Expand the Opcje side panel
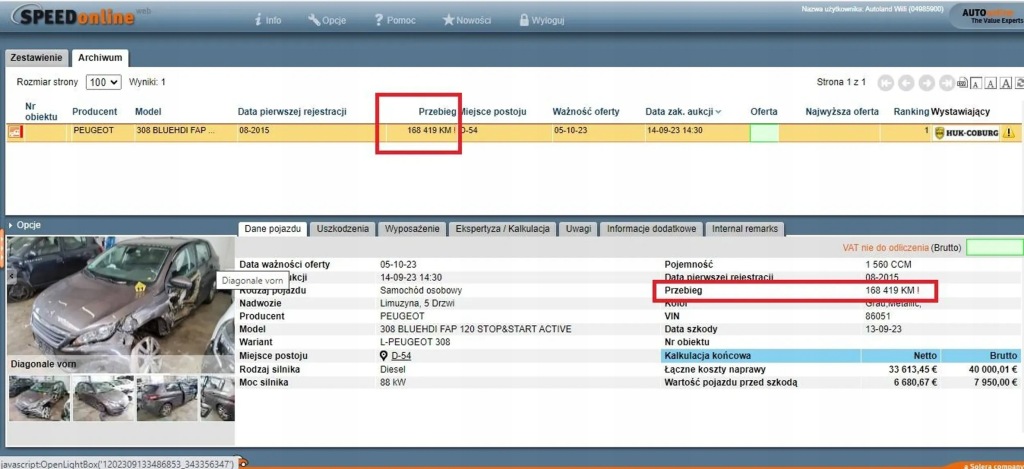The width and height of the screenshot is (1024, 469). tap(25, 225)
